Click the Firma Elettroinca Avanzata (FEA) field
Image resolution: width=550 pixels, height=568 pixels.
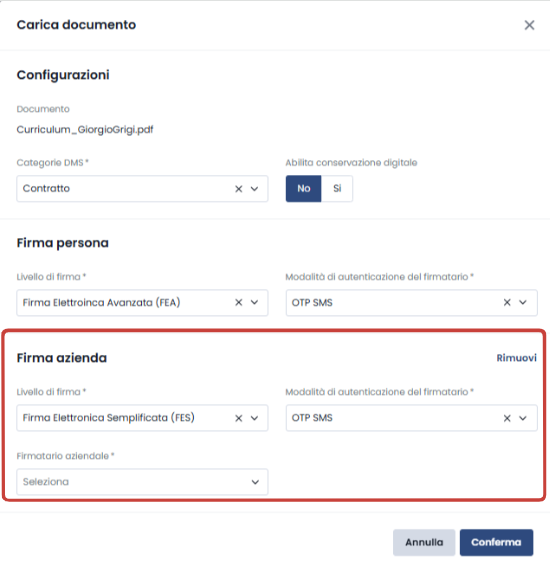pyautogui.click(x=142, y=302)
